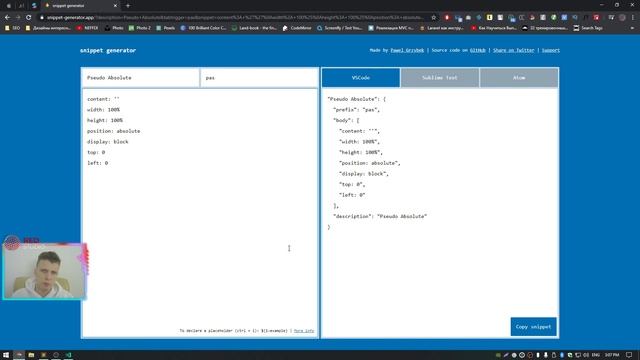Viewport: 640px width, 360px height.
Task: Click the snippet generator site title
Action: click(108, 50)
